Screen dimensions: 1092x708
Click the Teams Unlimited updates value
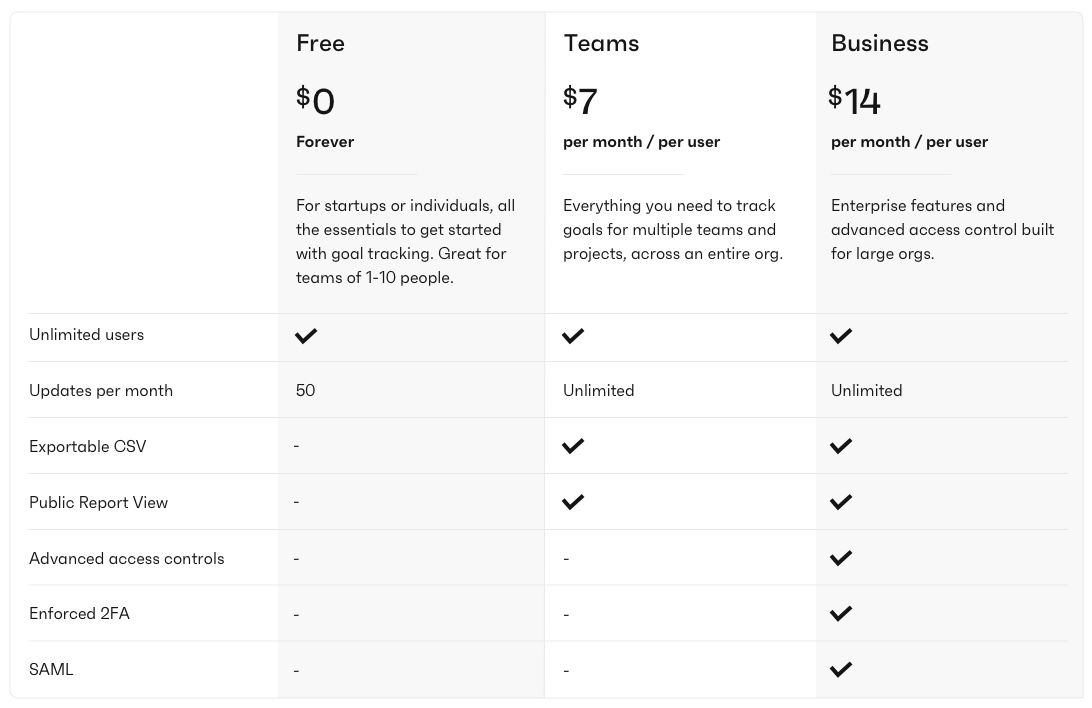click(598, 390)
